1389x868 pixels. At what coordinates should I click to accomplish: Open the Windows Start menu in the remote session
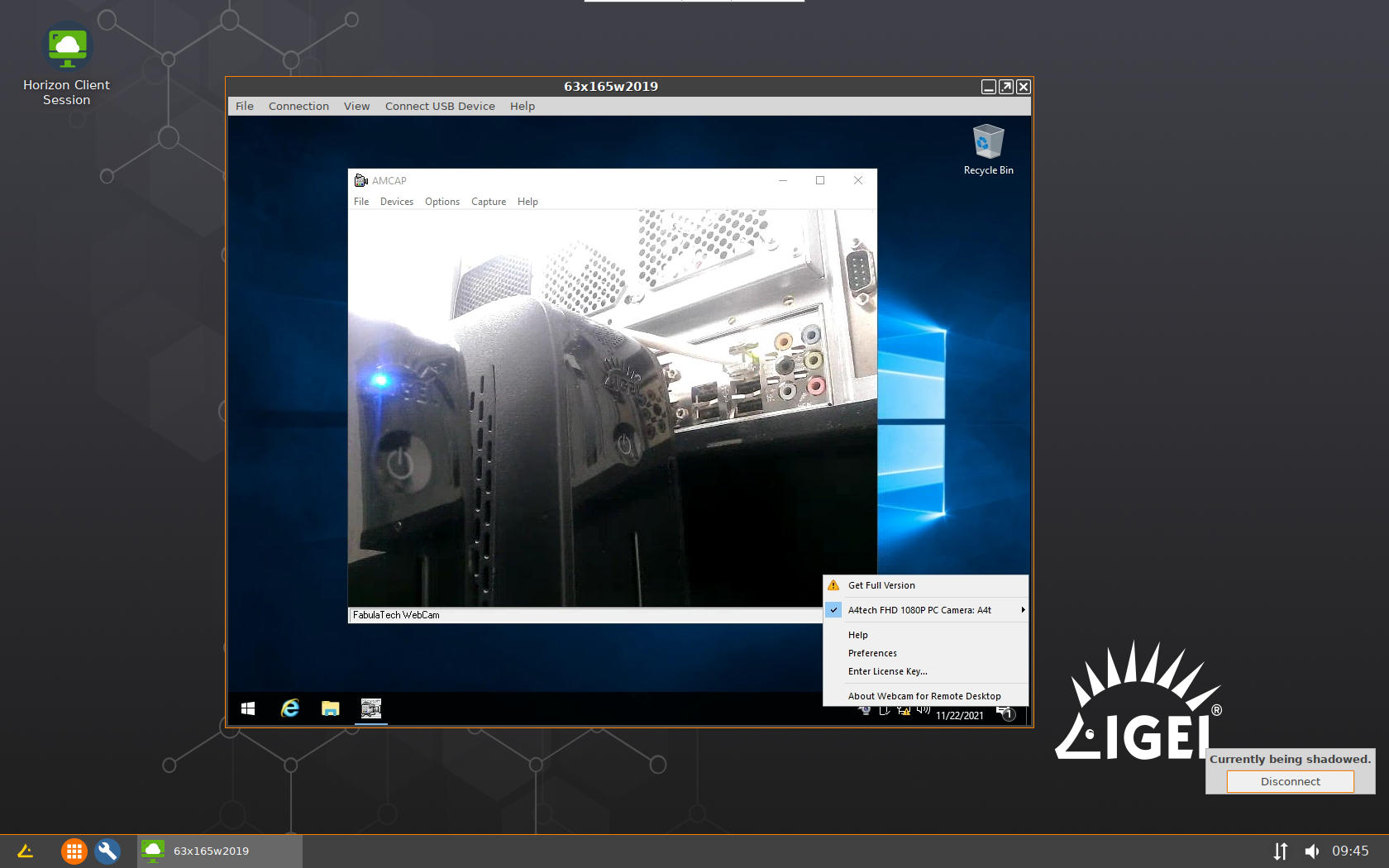pos(248,708)
